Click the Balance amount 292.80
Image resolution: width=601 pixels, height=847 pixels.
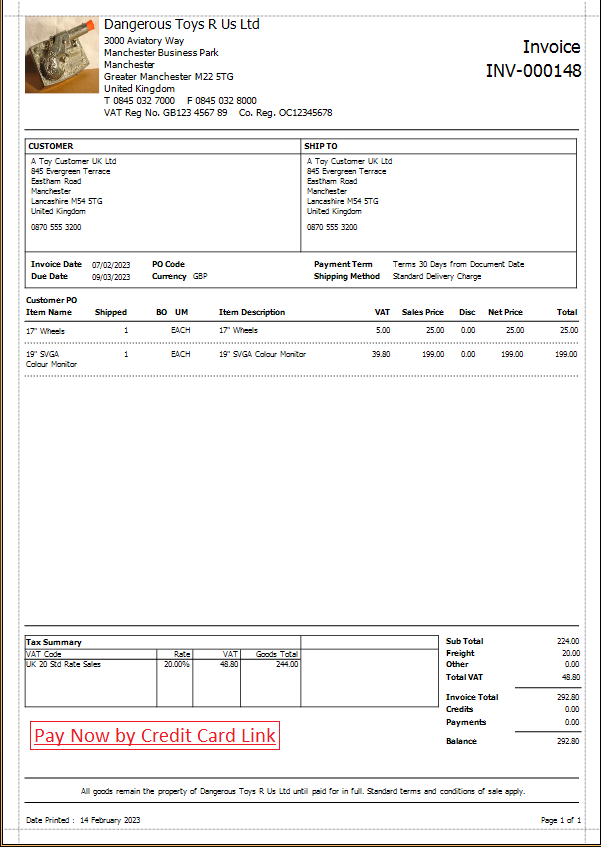coord(567,741)
